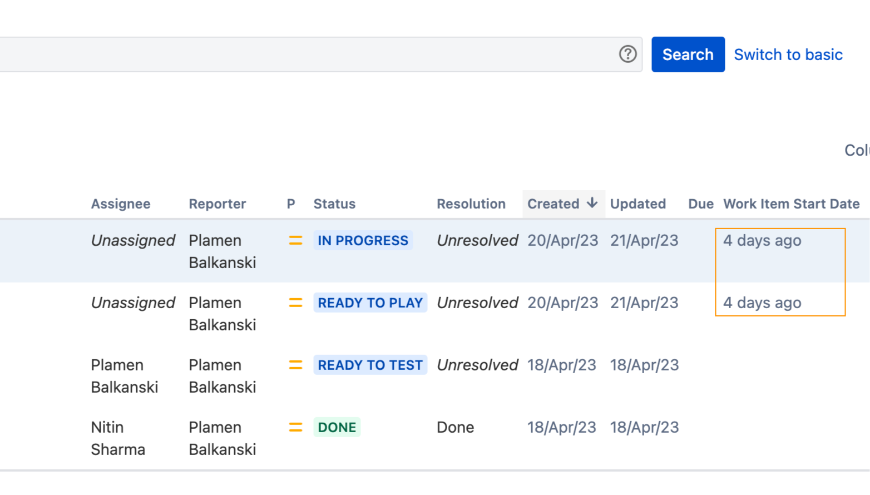Click medium priority icon in IN PROGRESS row
The height and width of the screenshot is (495, 870).
point(295,241)
